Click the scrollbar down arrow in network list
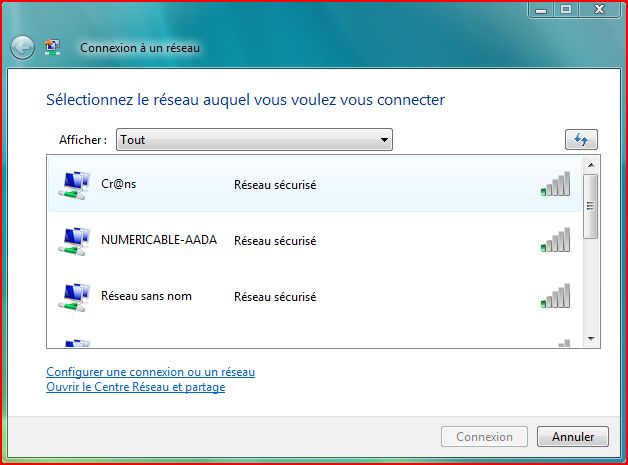Screen dimensions: 628x465 tap(591, 339)
